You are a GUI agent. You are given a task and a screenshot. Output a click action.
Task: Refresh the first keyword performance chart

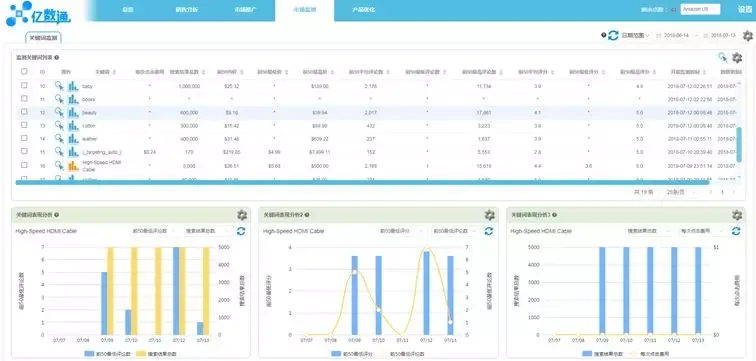click(241, 231)
